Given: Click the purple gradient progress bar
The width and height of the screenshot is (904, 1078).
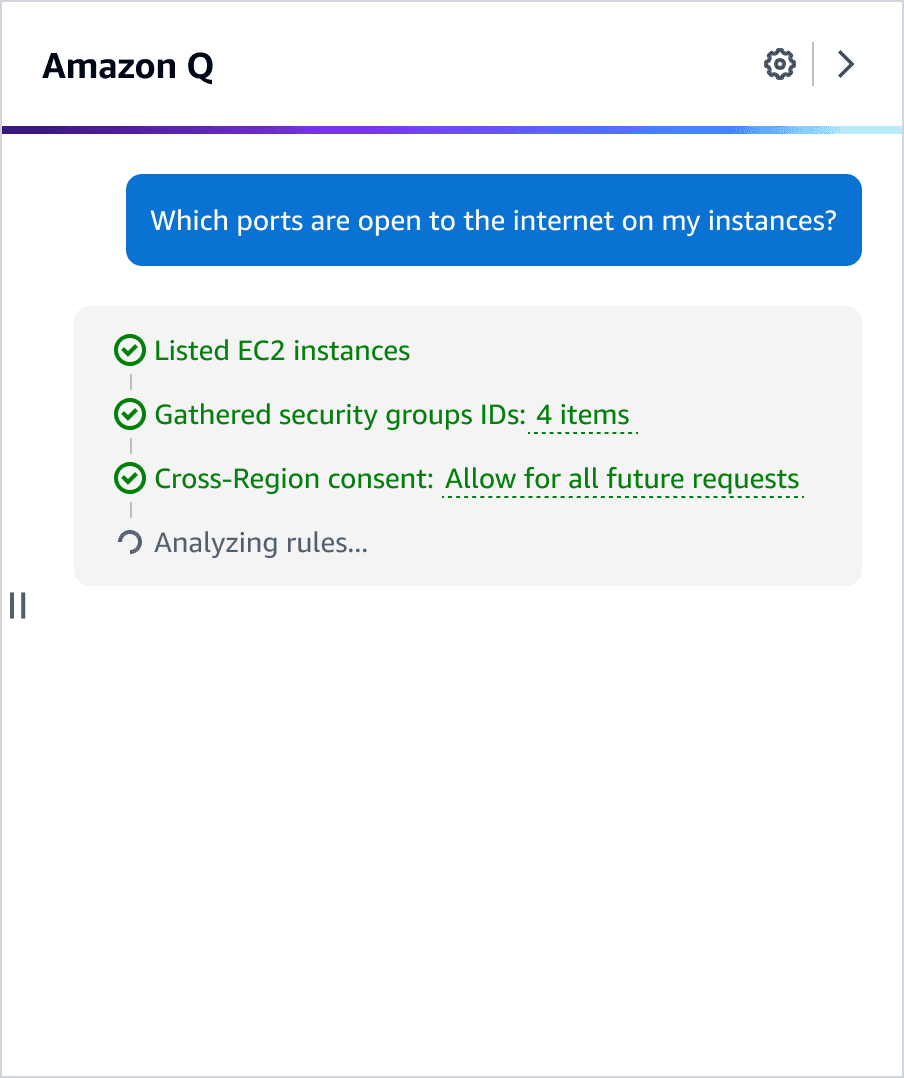Looking at the screenshot, I should pyautogui.click(x=452, y=130).
